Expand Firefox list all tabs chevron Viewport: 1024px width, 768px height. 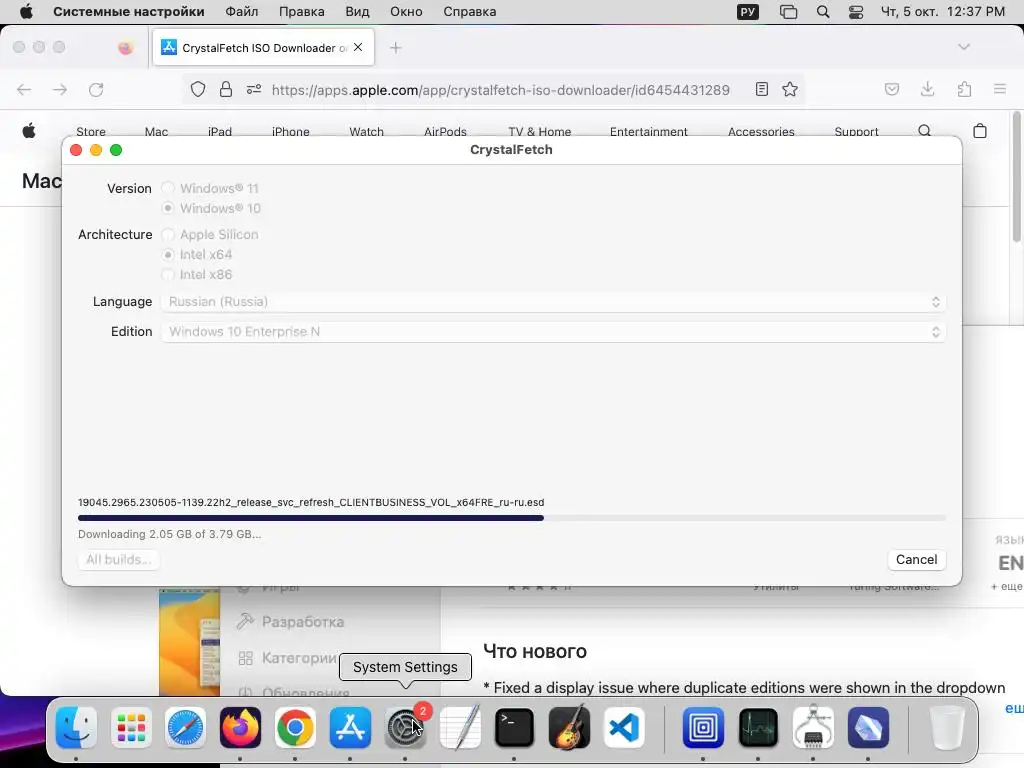[963, 47]
